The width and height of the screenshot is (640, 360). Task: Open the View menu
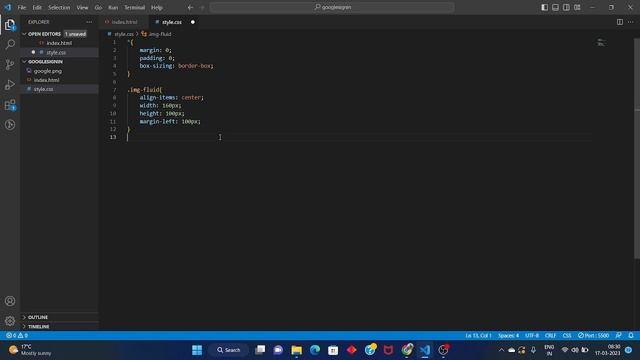(82, 7)
